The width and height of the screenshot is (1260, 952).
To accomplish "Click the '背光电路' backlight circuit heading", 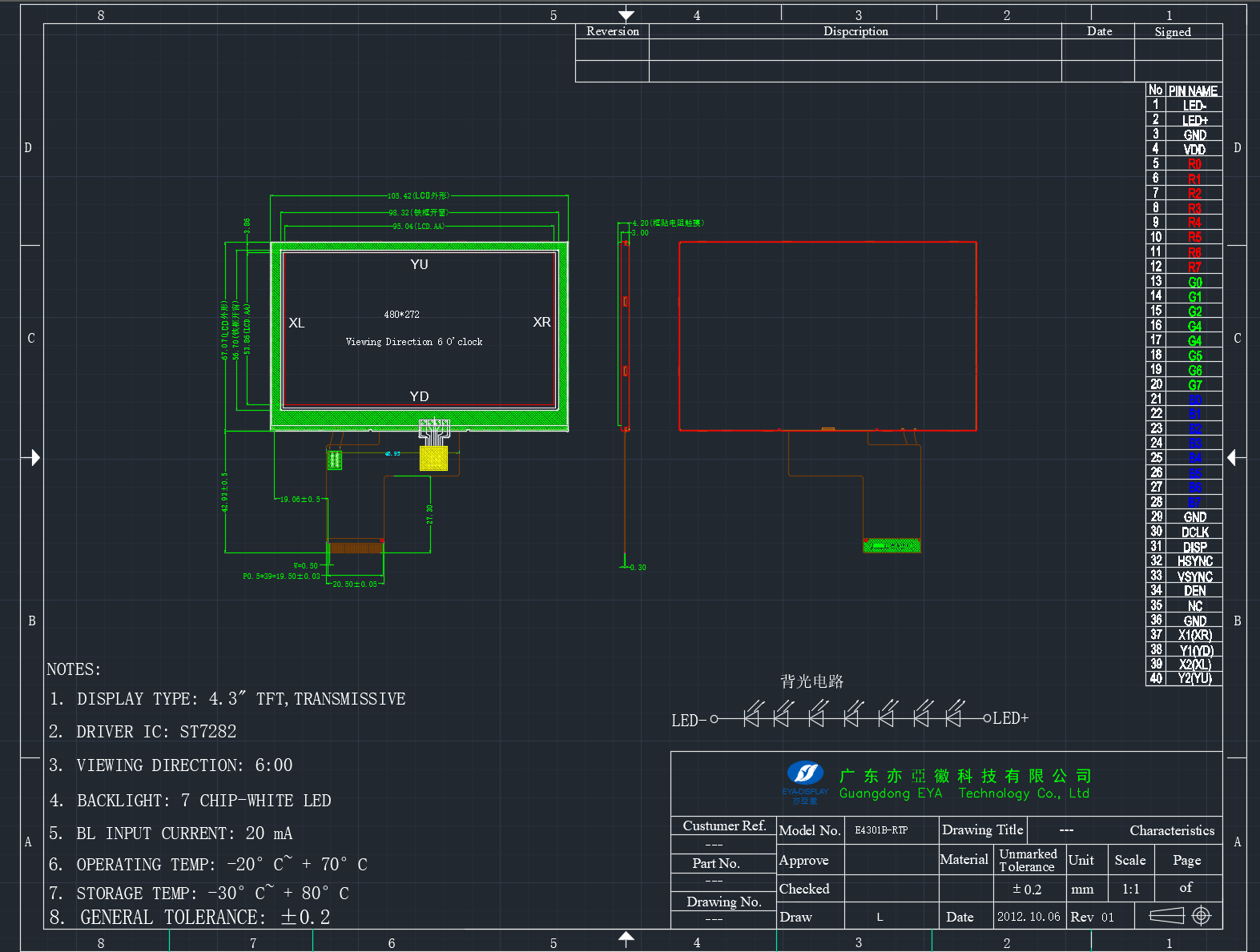I will tap(812, 681).
